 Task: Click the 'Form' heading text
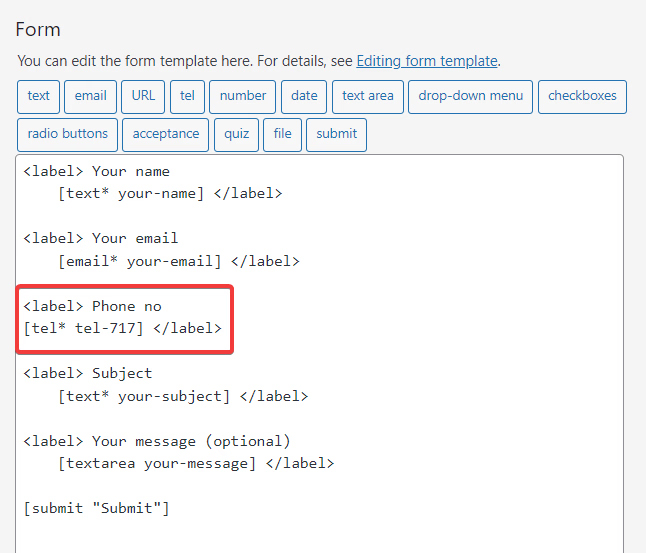pyautogui.click(x=38, y=30)
